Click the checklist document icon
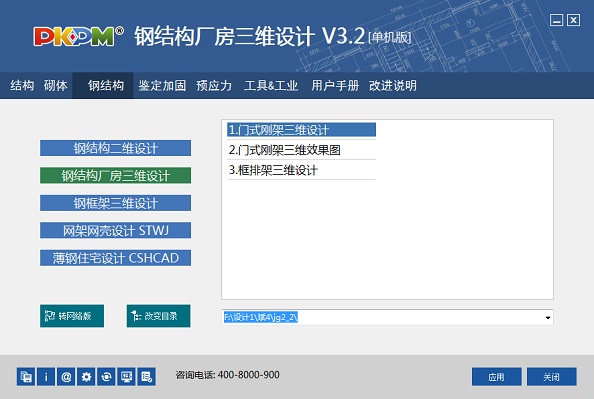Image resolution: width=594 pixels, height=399 pixels. click(147, 377)
